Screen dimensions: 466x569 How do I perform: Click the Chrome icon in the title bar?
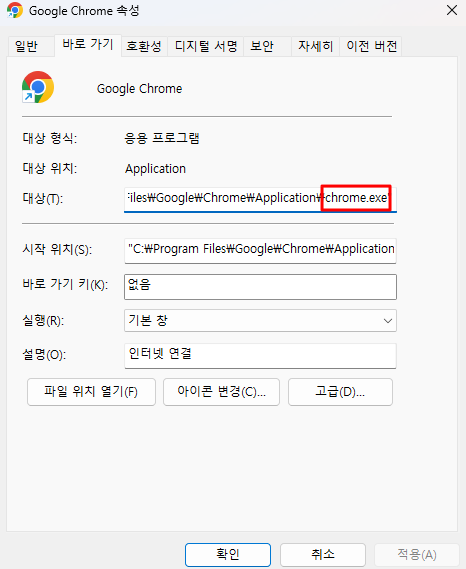tap(15, 10)
